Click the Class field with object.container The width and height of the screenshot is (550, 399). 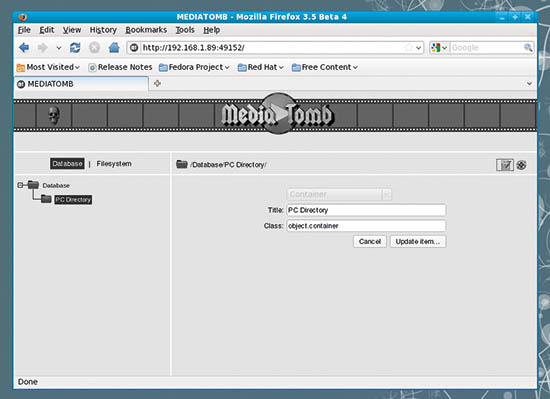point(366,226)
